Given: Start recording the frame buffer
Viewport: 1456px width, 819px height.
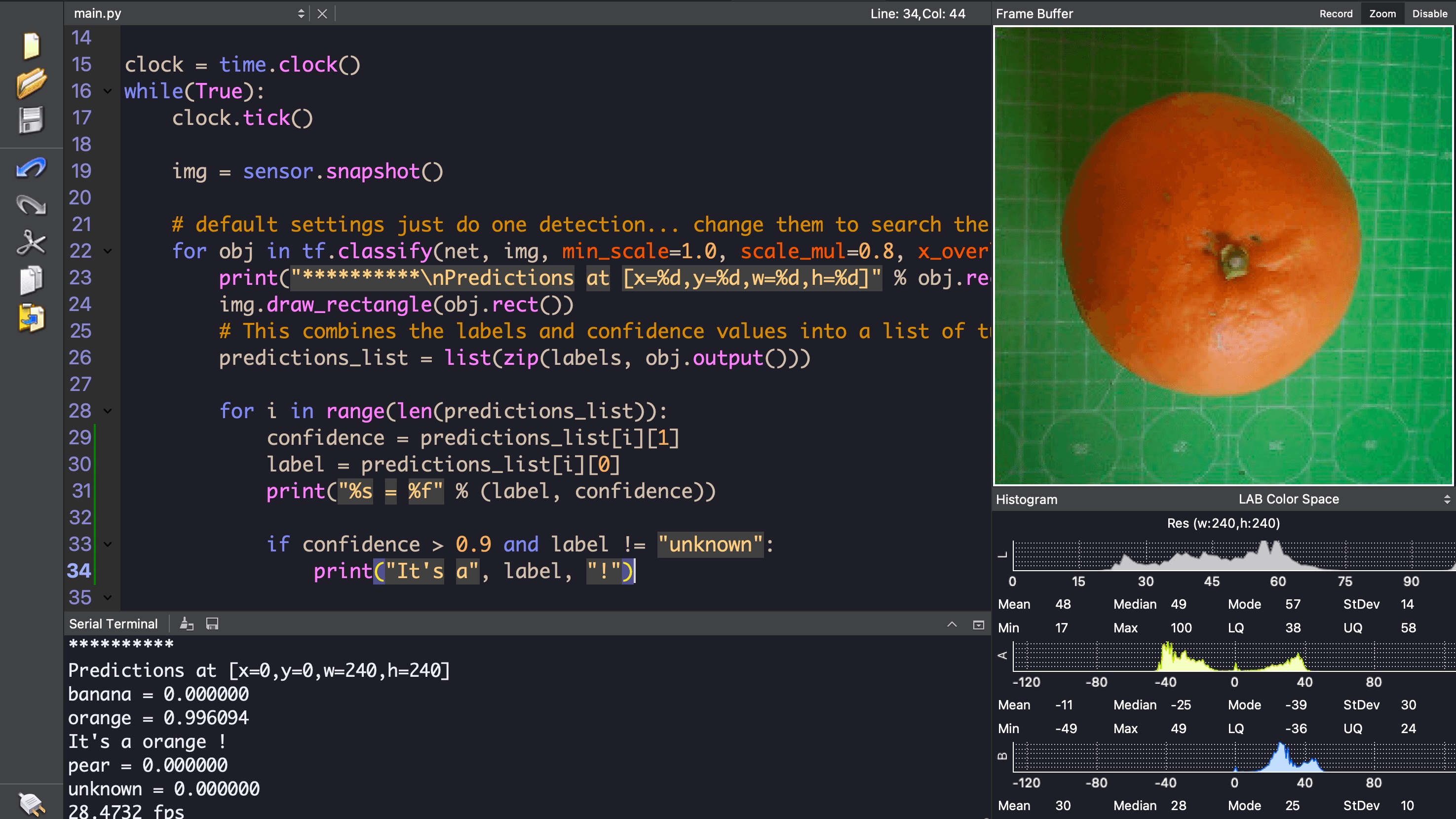Looking at the screenshot, I should click(x=1336, y=13).
